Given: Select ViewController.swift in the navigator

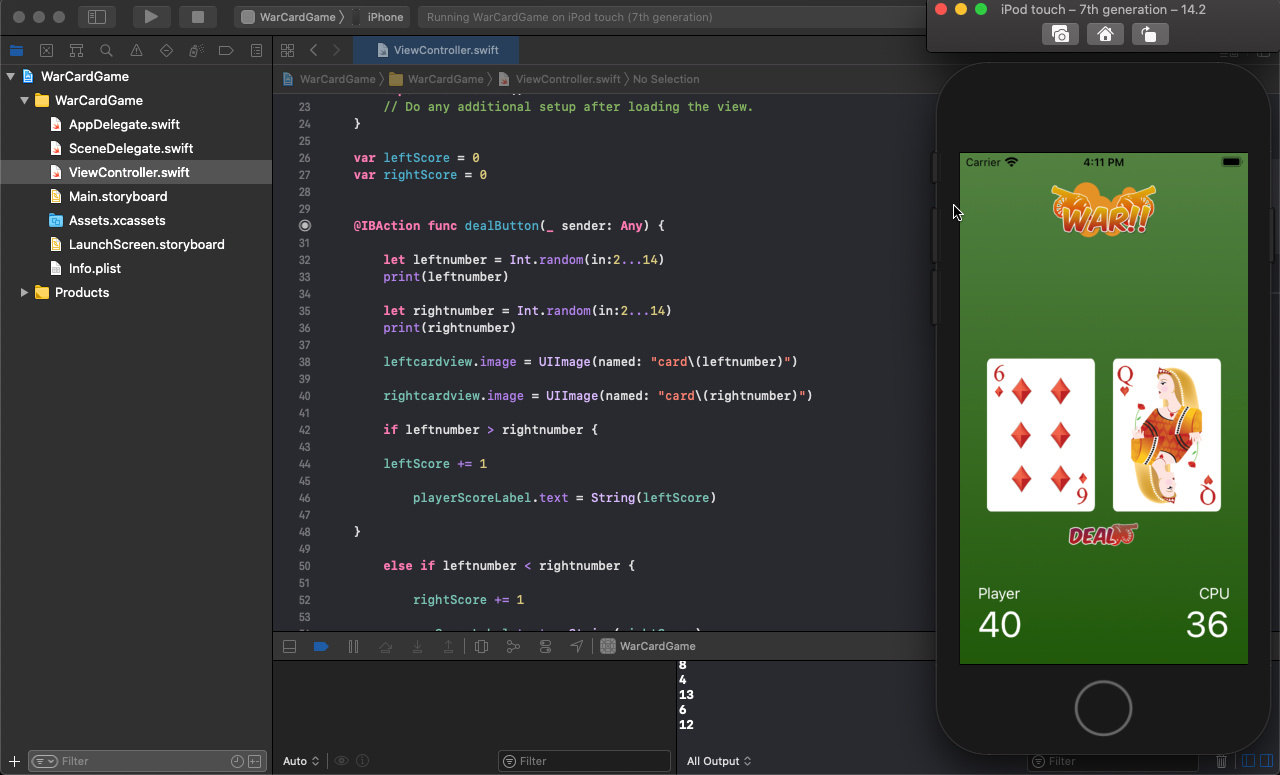Looking at the screenshot, I should (x=129, y=172).
